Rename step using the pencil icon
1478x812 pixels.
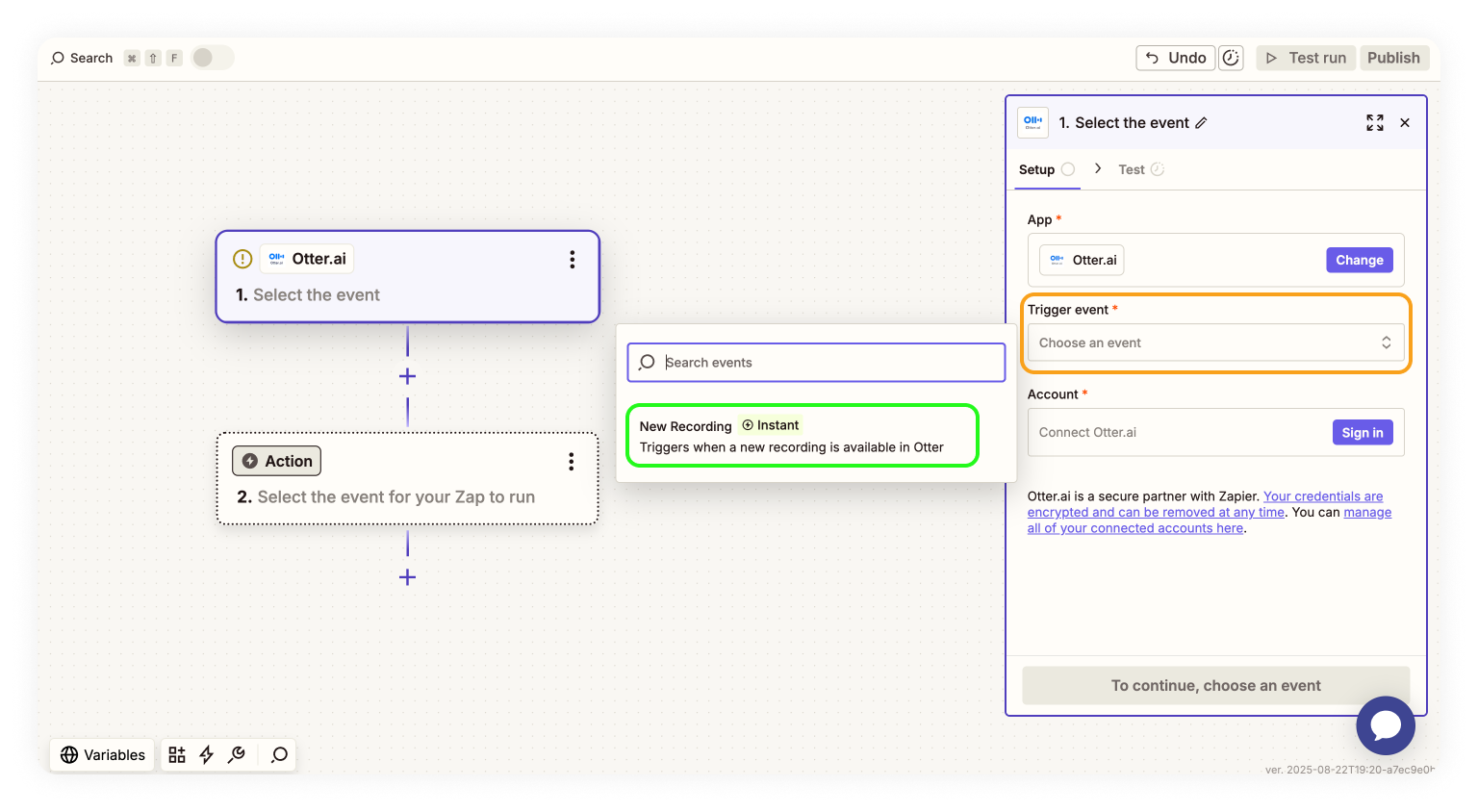[x=1201, y=123]
